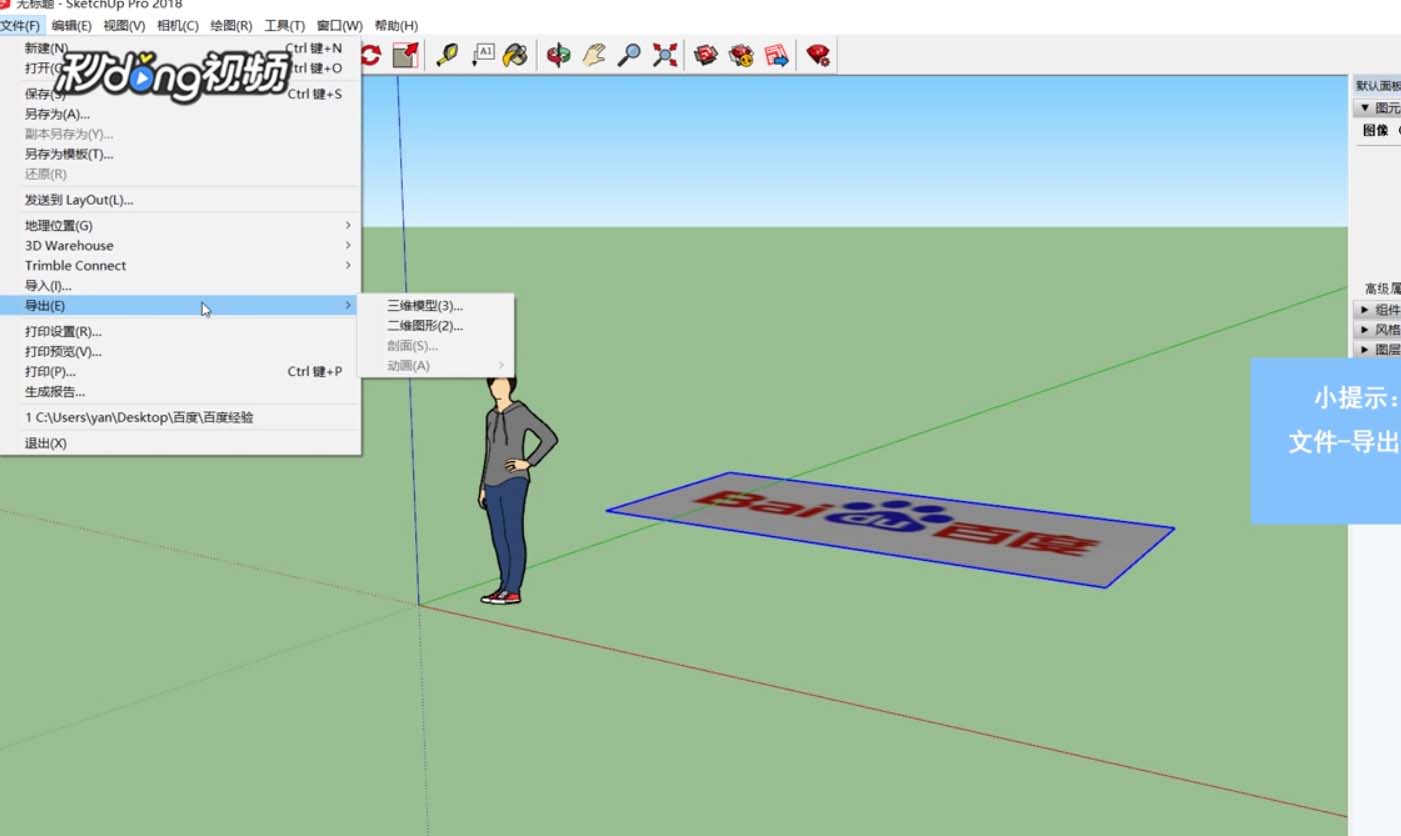Open the 编辑(E) menu

pos(72,25)
